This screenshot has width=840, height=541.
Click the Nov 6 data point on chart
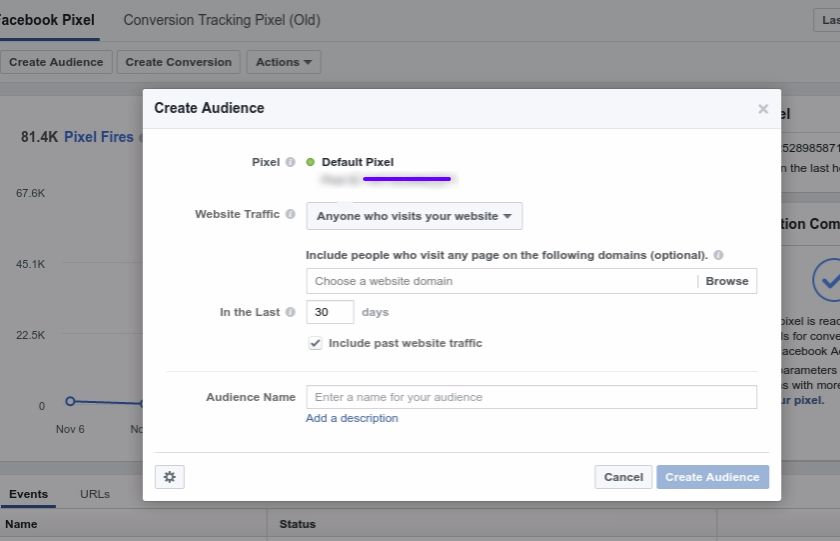(x=70, y=401)
